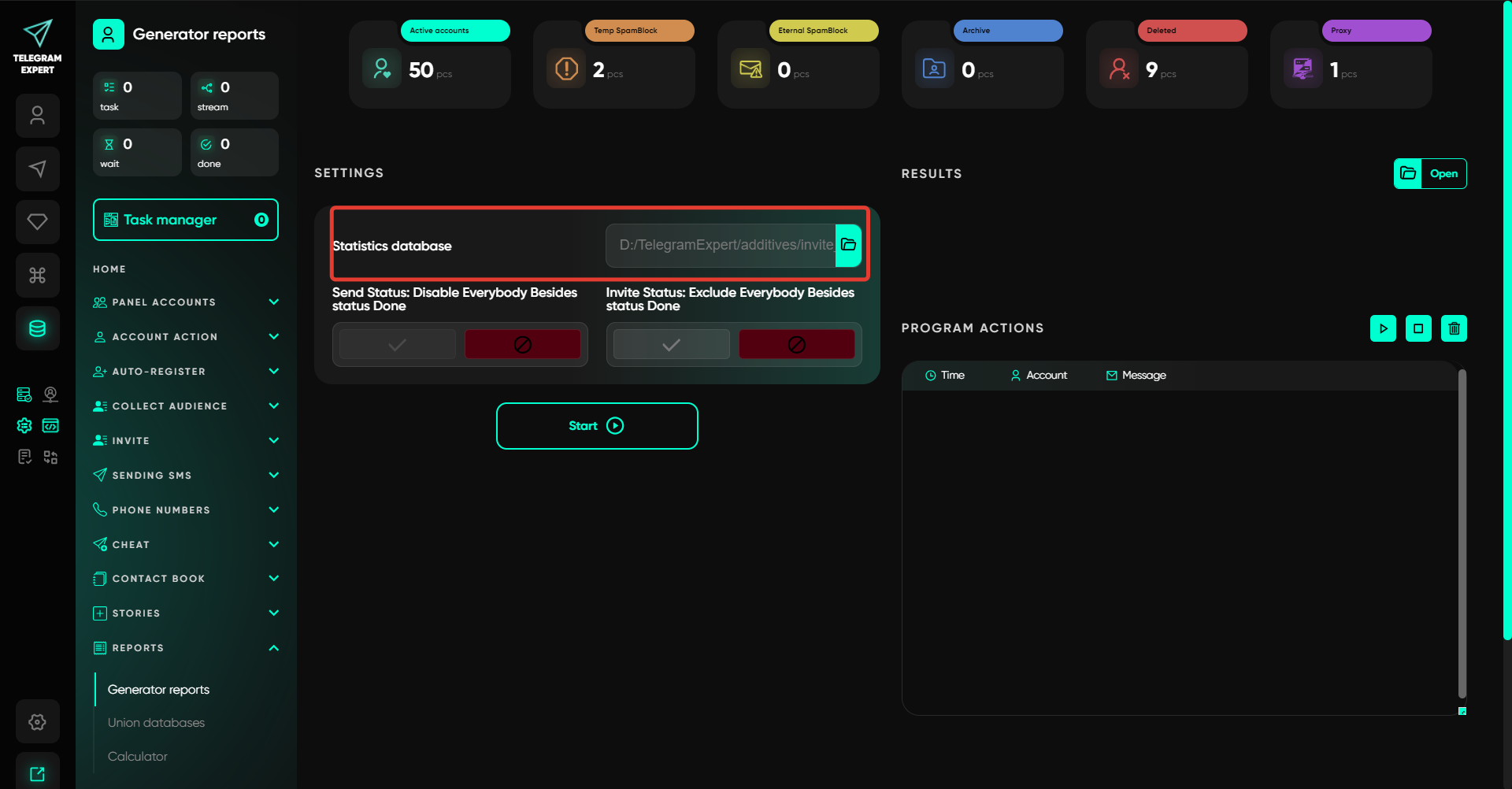The image size is (1512, 789).
Task: Click the command symbol sidebar icon
Action: (37, 276)
